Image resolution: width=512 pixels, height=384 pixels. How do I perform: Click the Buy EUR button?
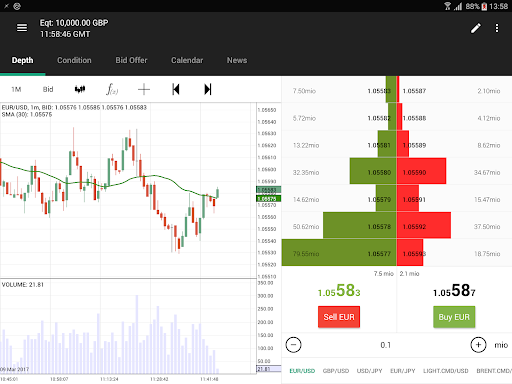pyautogui.click(x=454, y=317)
